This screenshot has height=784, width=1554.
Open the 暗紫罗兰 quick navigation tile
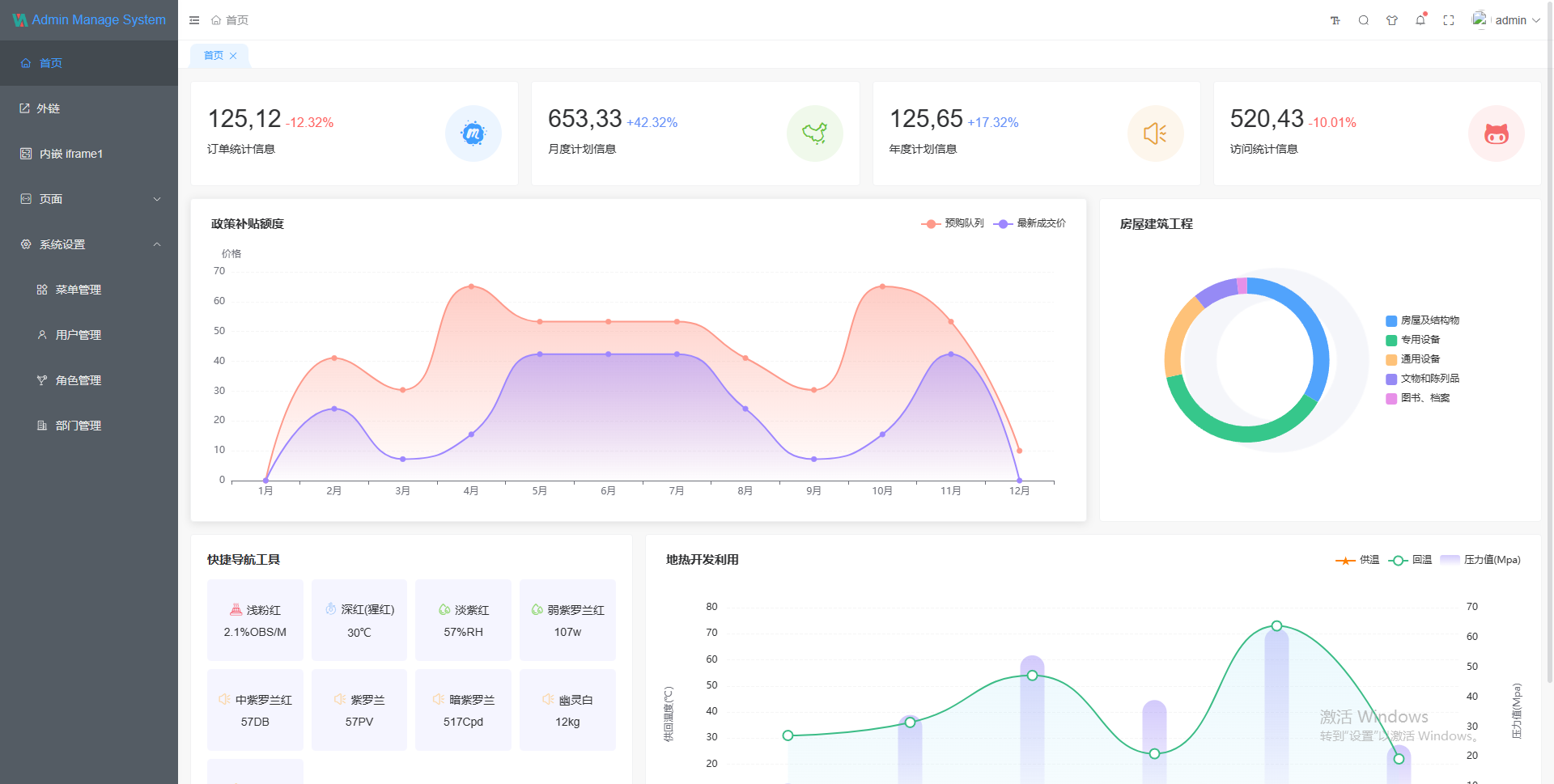click(463, 710)
